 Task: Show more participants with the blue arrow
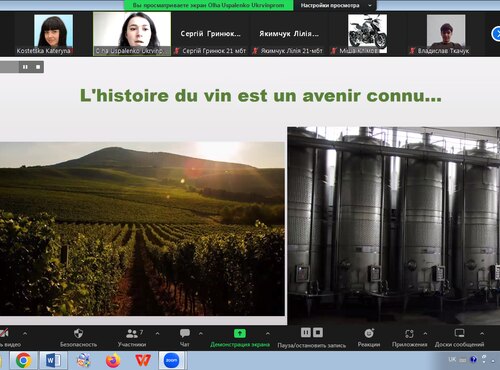496,34
